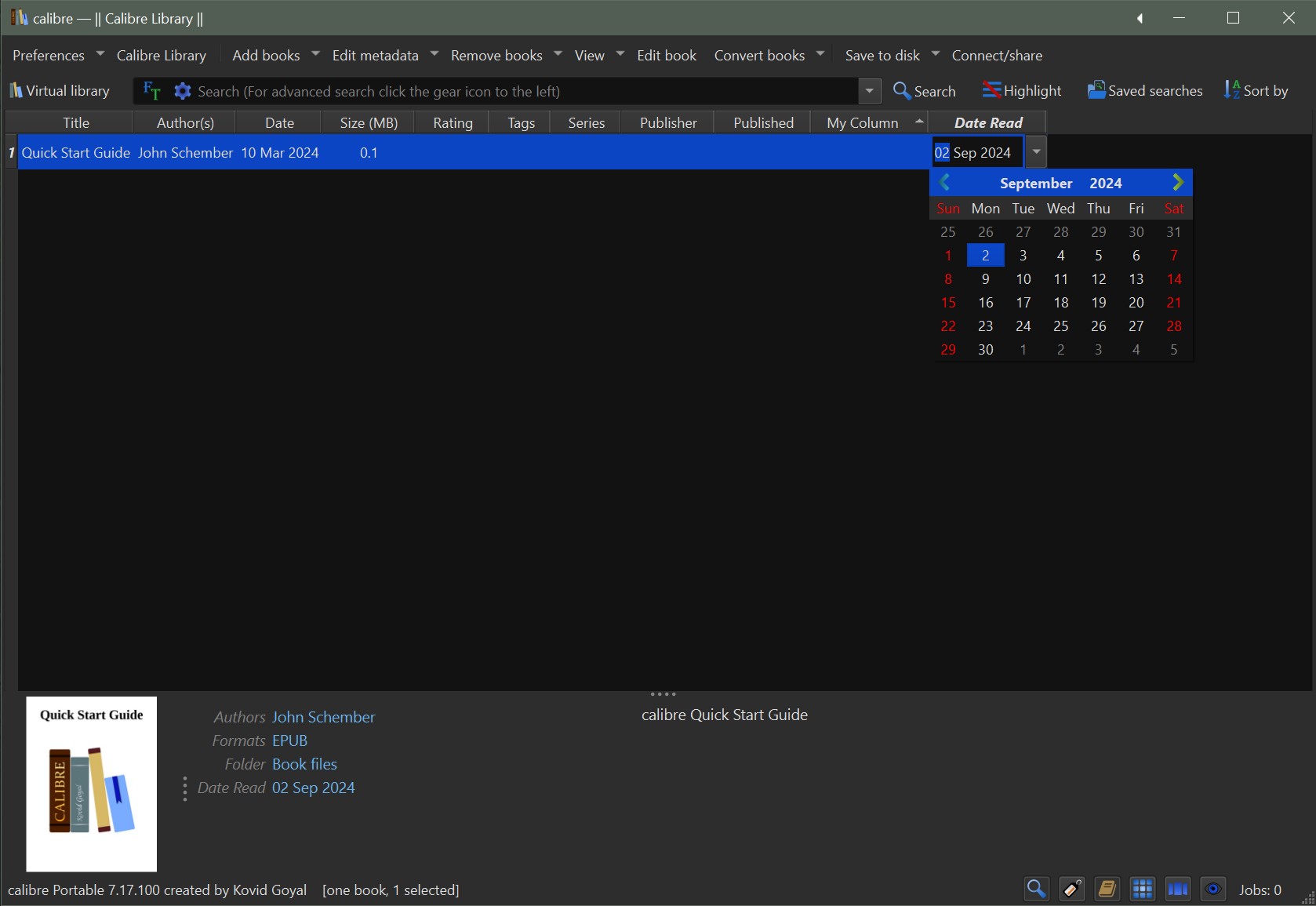The width and height of the screenshot is (1316, 906).
Task: Sort by the Author(s) column header
Action: 185,123
